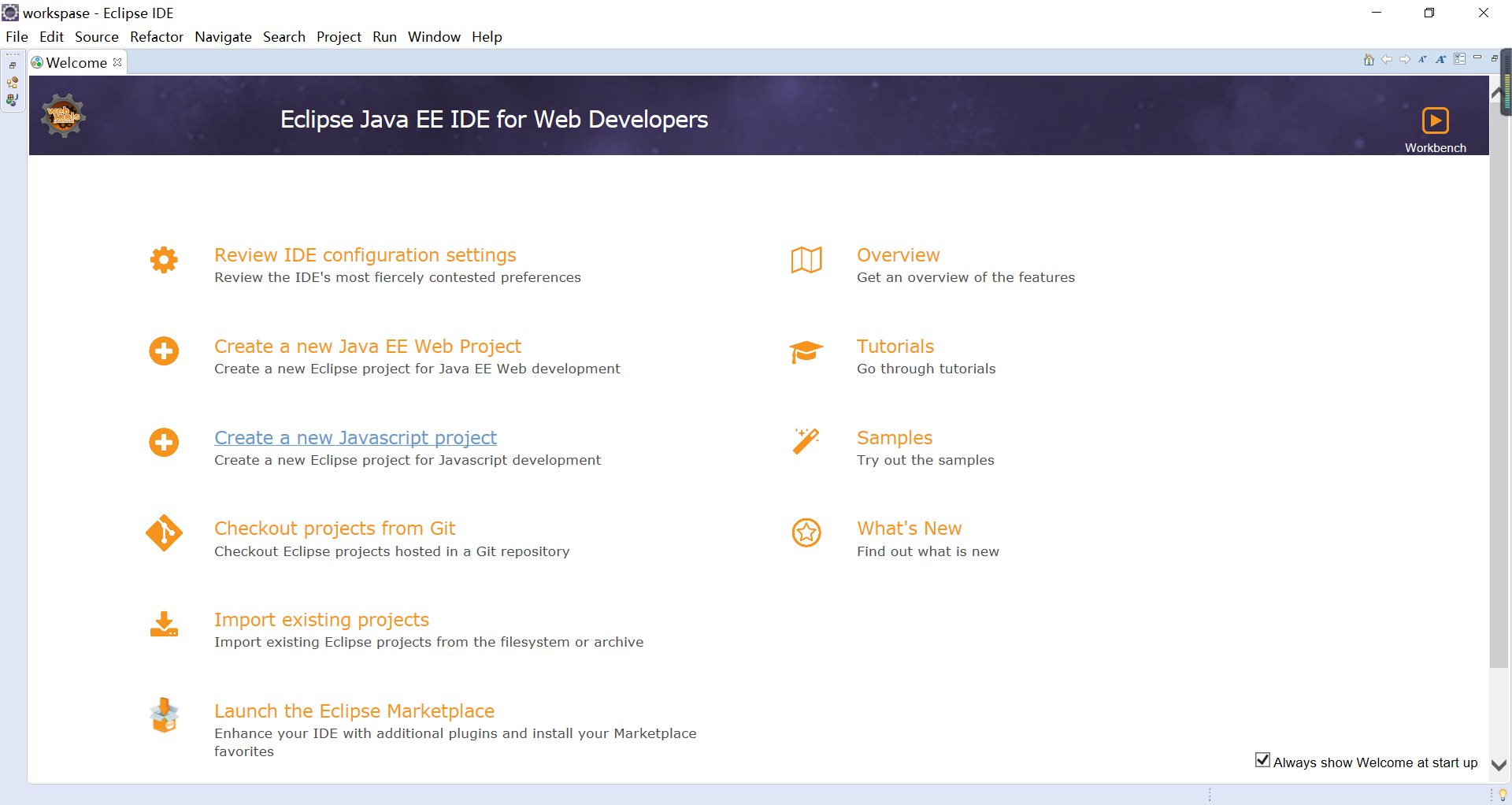Viewport: 1512px width, 805px height.
Task: Click the star circle What's New icon
Action: pos(806,533)
